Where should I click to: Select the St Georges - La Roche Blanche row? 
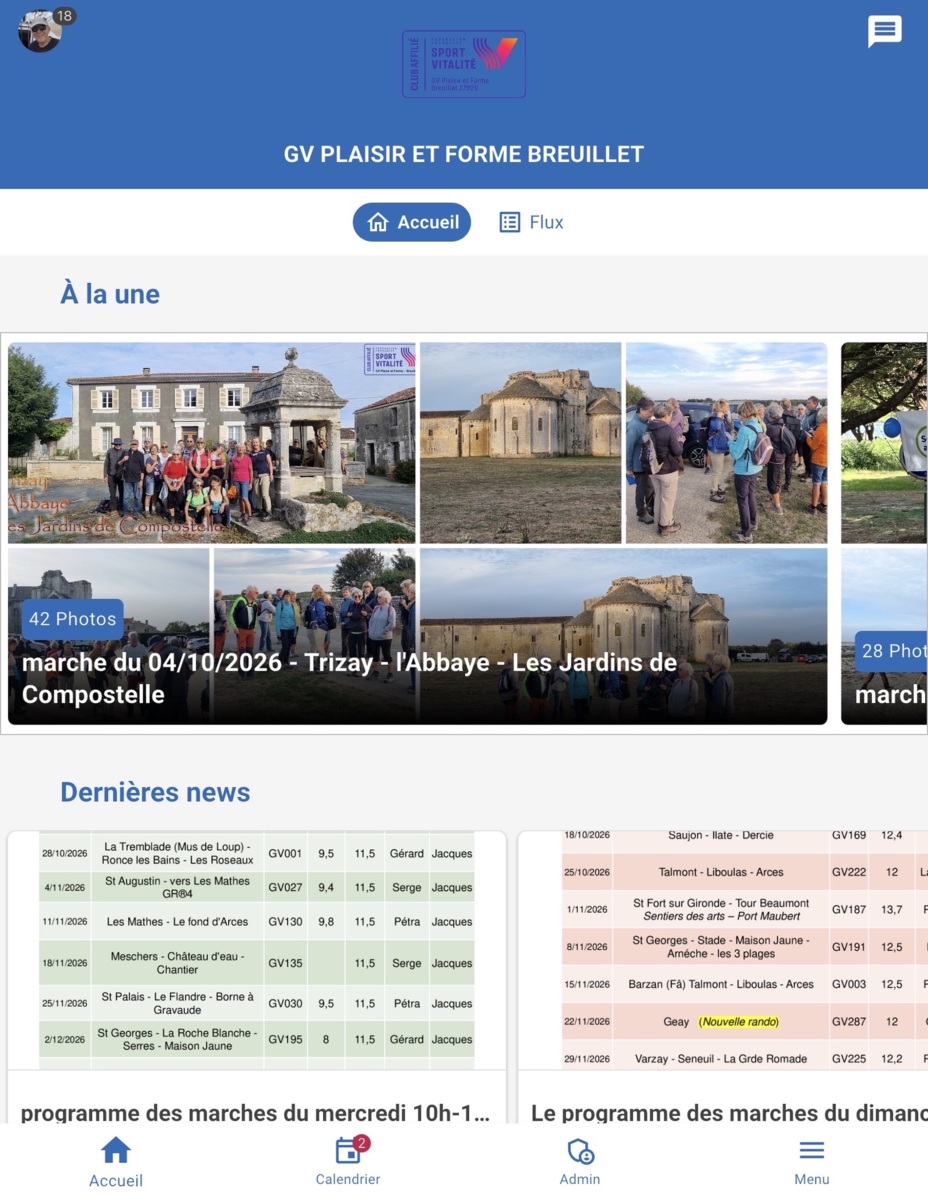click(x=257, y=1039)
